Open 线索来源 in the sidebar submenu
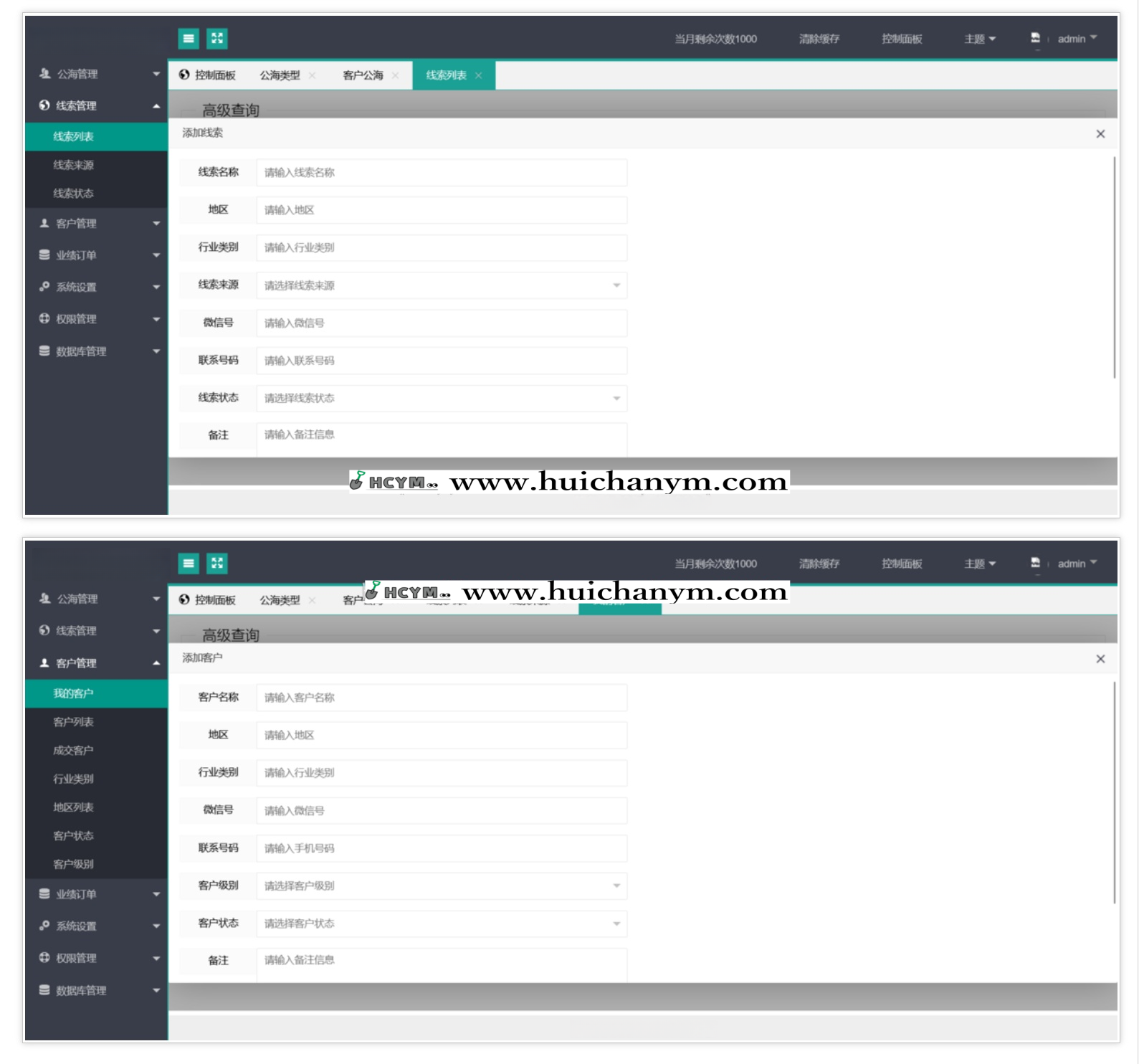Viewport: 1139px width, 1064px height. [x=73, y=165]
